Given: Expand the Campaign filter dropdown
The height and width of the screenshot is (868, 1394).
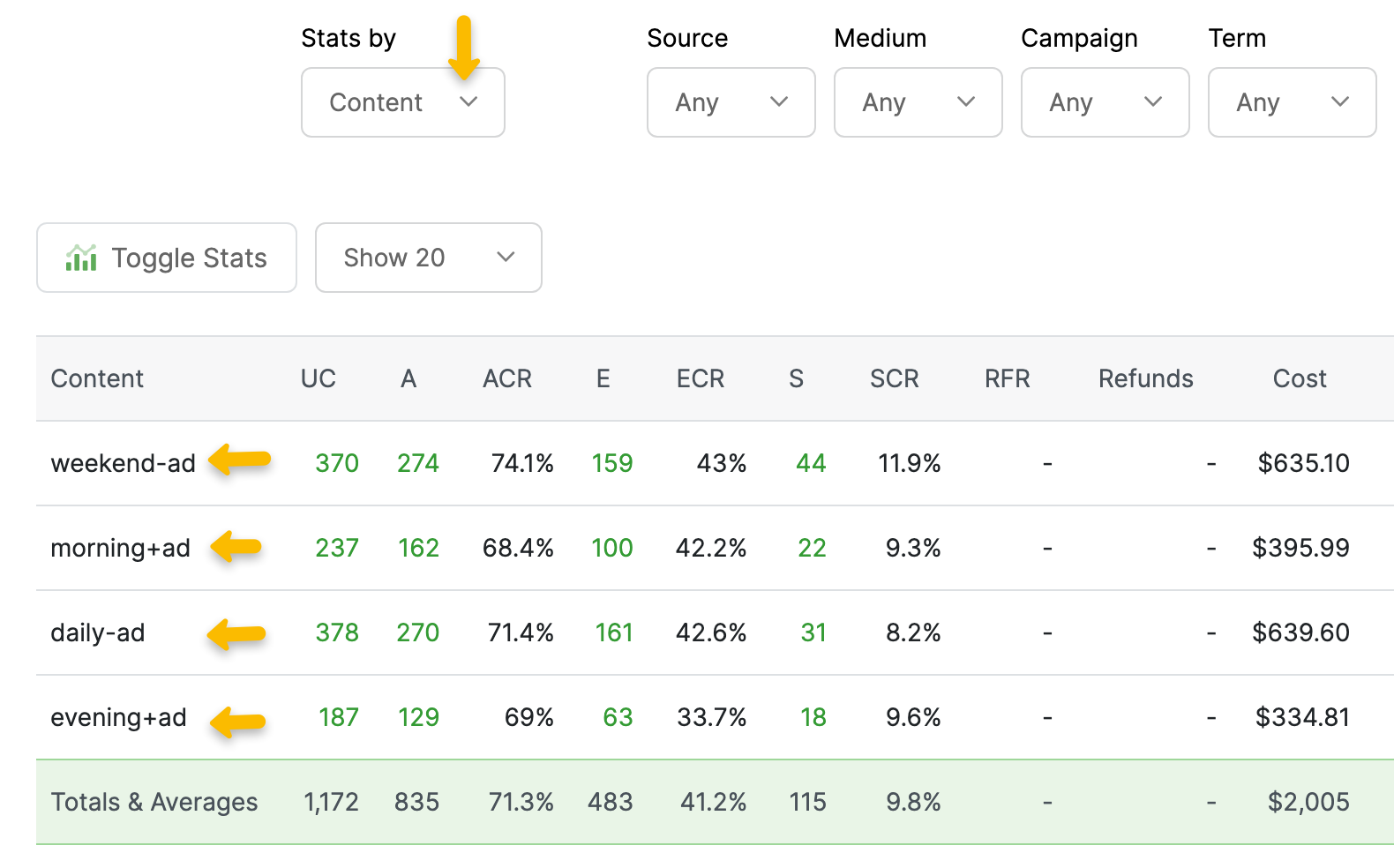Looking at the screenshot, I should click(x=1105, y=102).
